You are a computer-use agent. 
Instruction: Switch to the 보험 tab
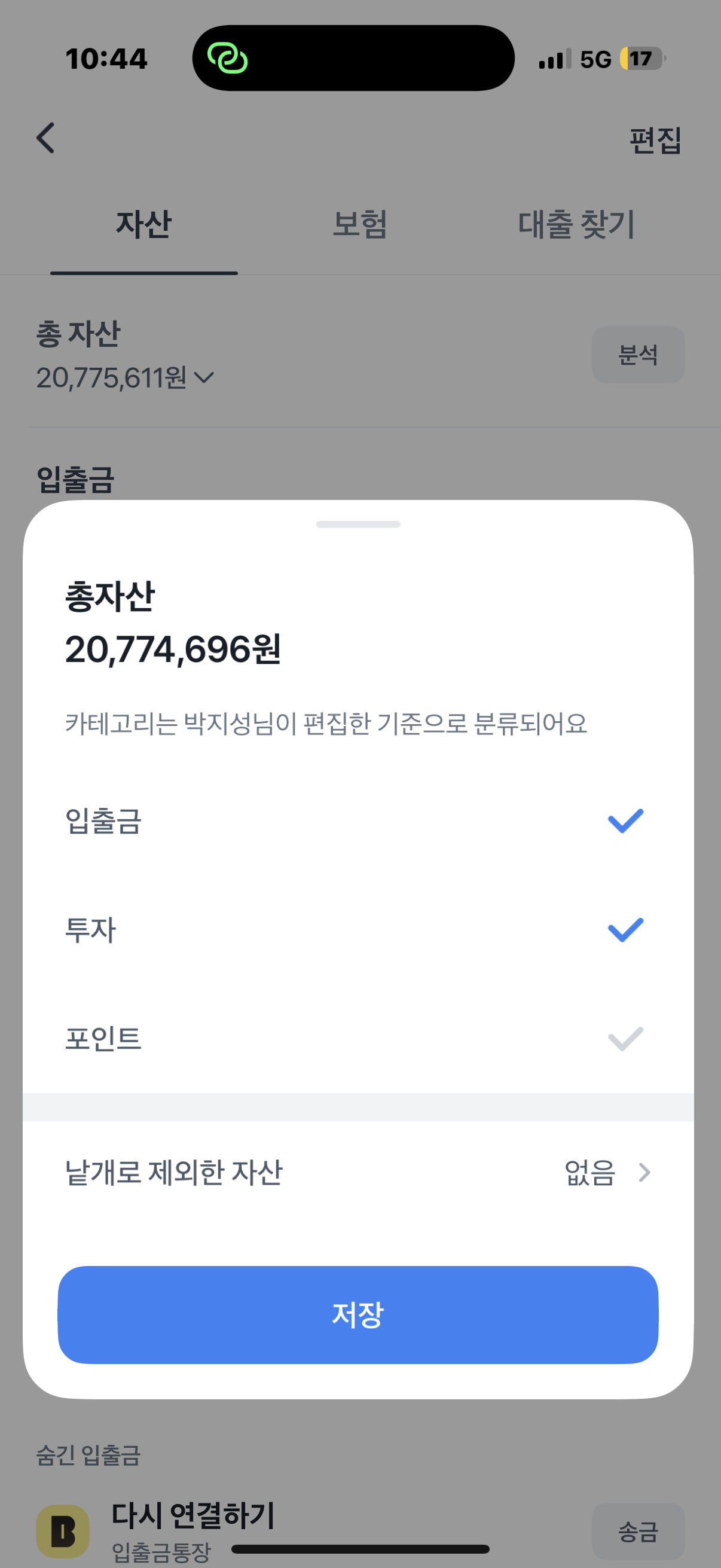(x=359, y=224)
